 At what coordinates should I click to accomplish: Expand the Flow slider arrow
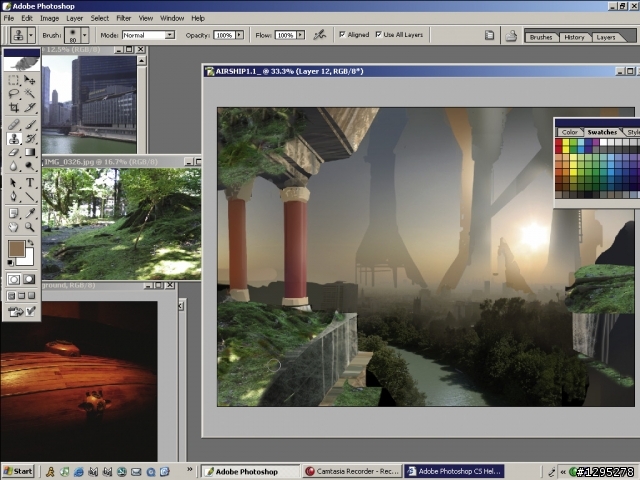(300, 35)
